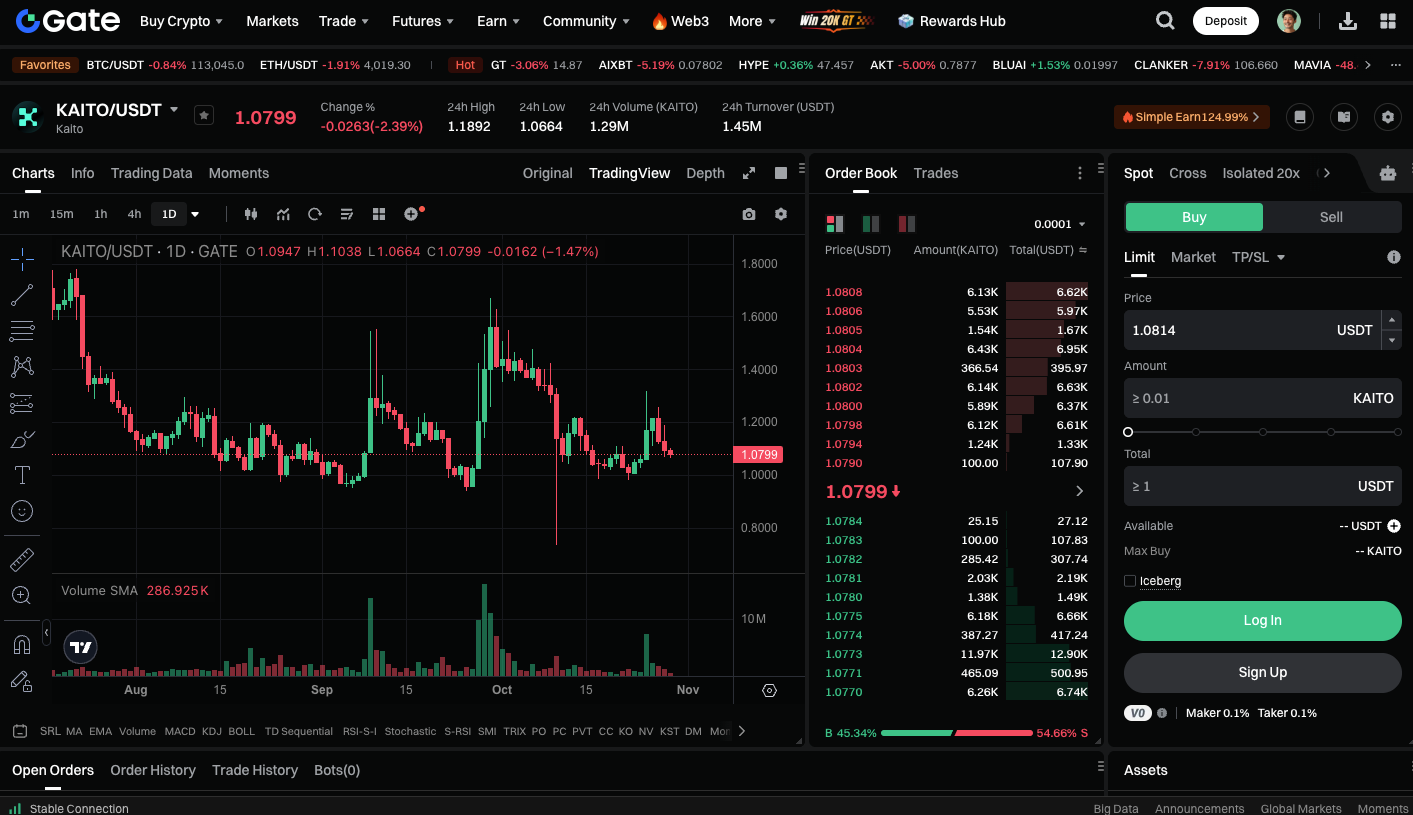The image size is (1413, 815).
Task: Open the order book precision 0.0001 dropdown
Action: tap(1060, 224)
